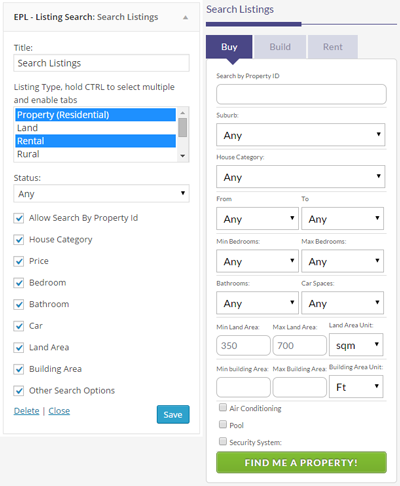The image size is (400, 486).
Task: Enable the Pool checkbox
Action: [223, 424]
